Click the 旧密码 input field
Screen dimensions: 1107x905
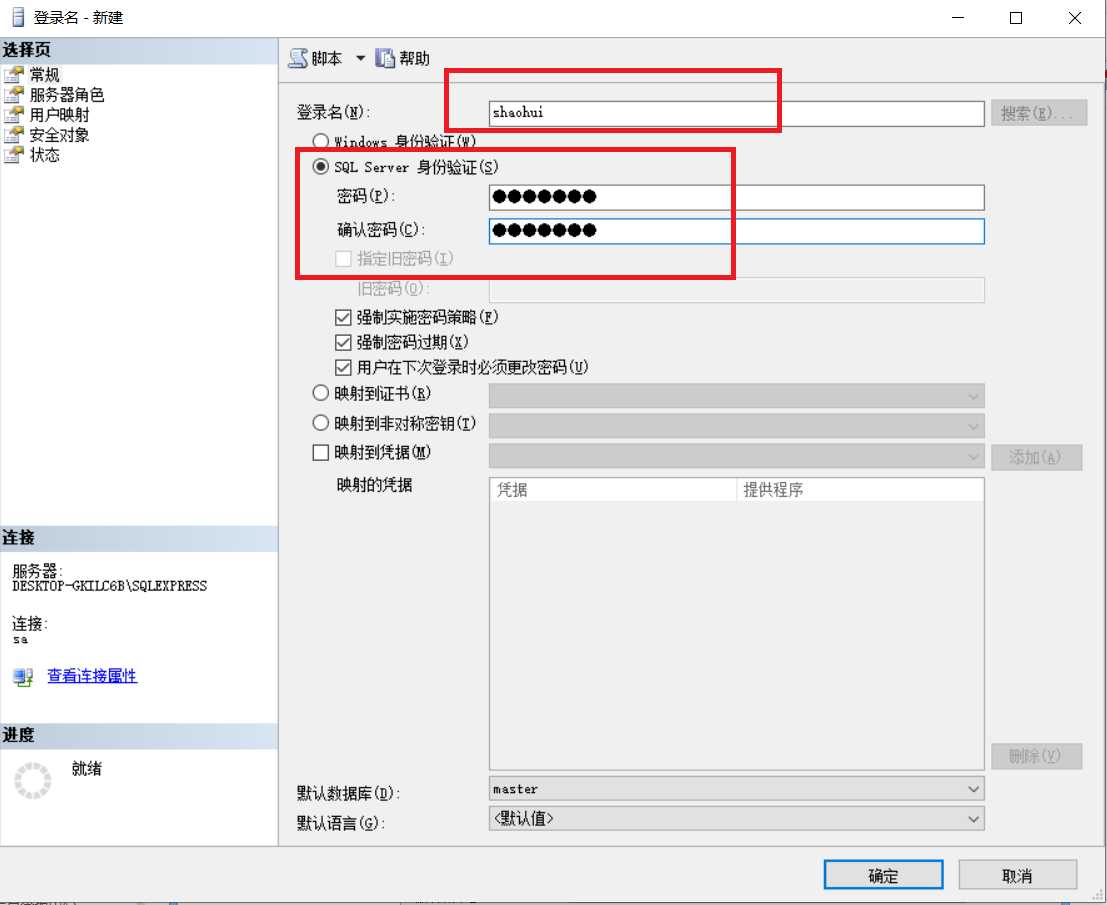click(736, 289)
